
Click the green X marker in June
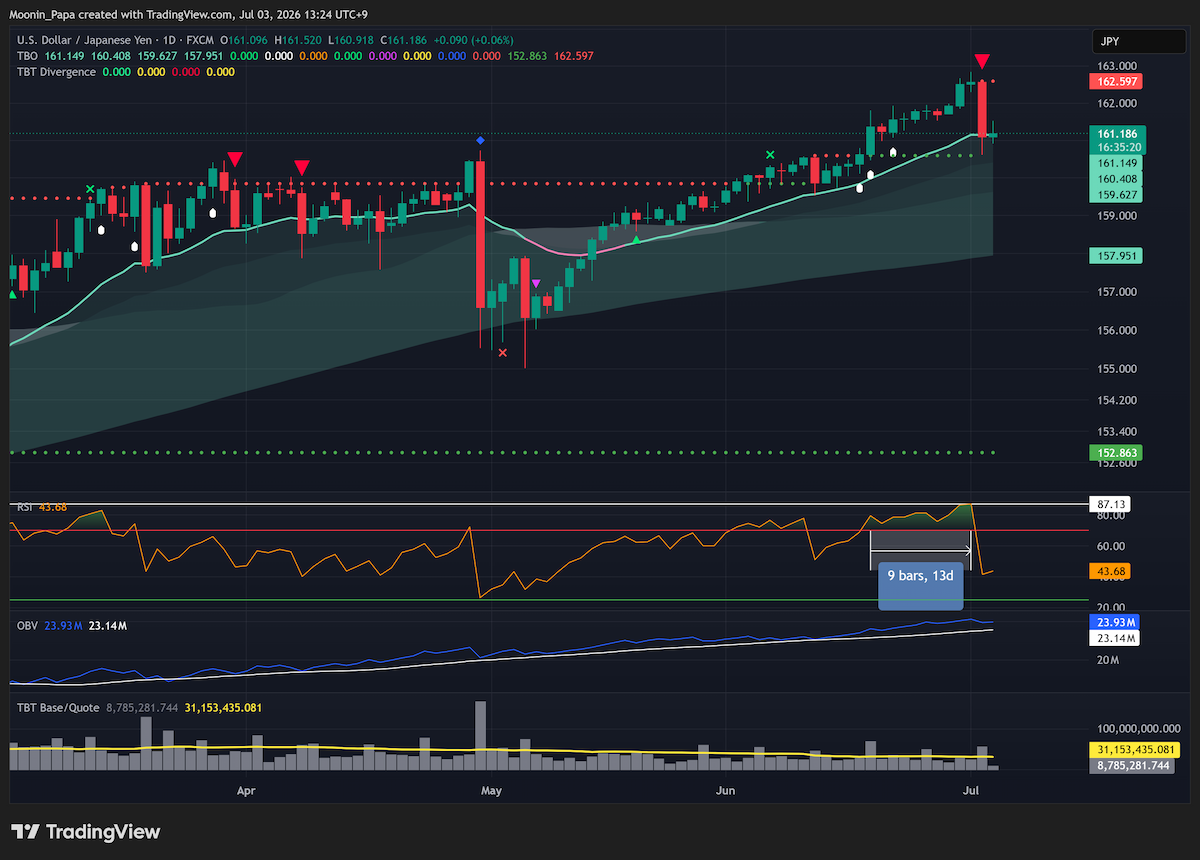point(770,154)
